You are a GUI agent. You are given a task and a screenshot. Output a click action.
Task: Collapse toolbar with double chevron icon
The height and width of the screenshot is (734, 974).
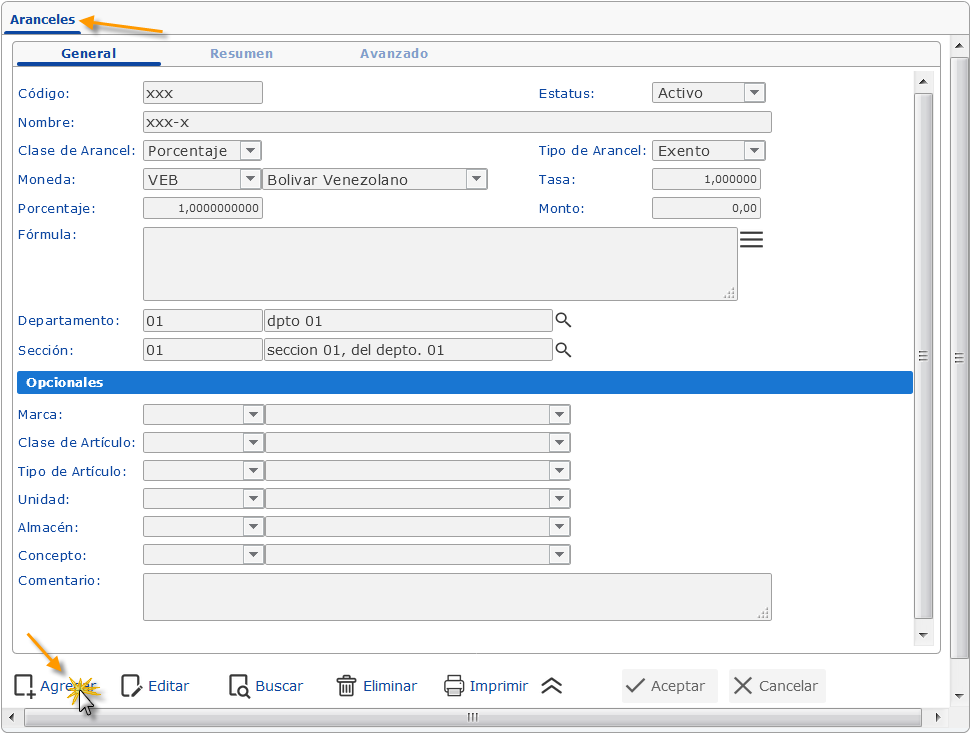coord(552,686)
